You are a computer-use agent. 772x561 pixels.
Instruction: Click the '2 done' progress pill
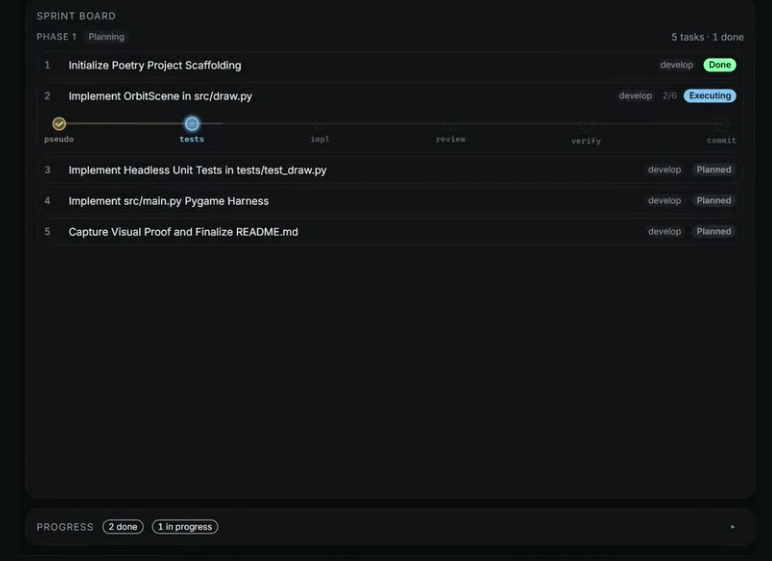coord(123,527)
